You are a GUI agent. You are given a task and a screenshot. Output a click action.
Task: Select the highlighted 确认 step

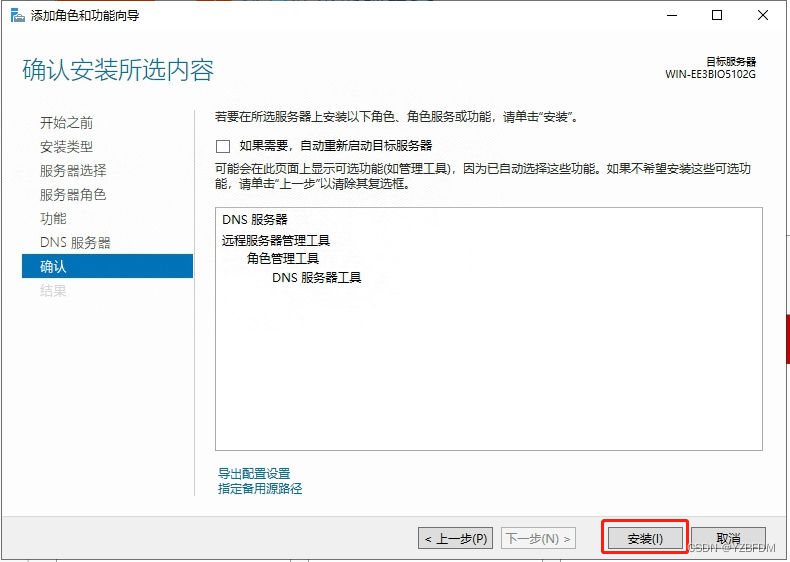coord(107,266)
